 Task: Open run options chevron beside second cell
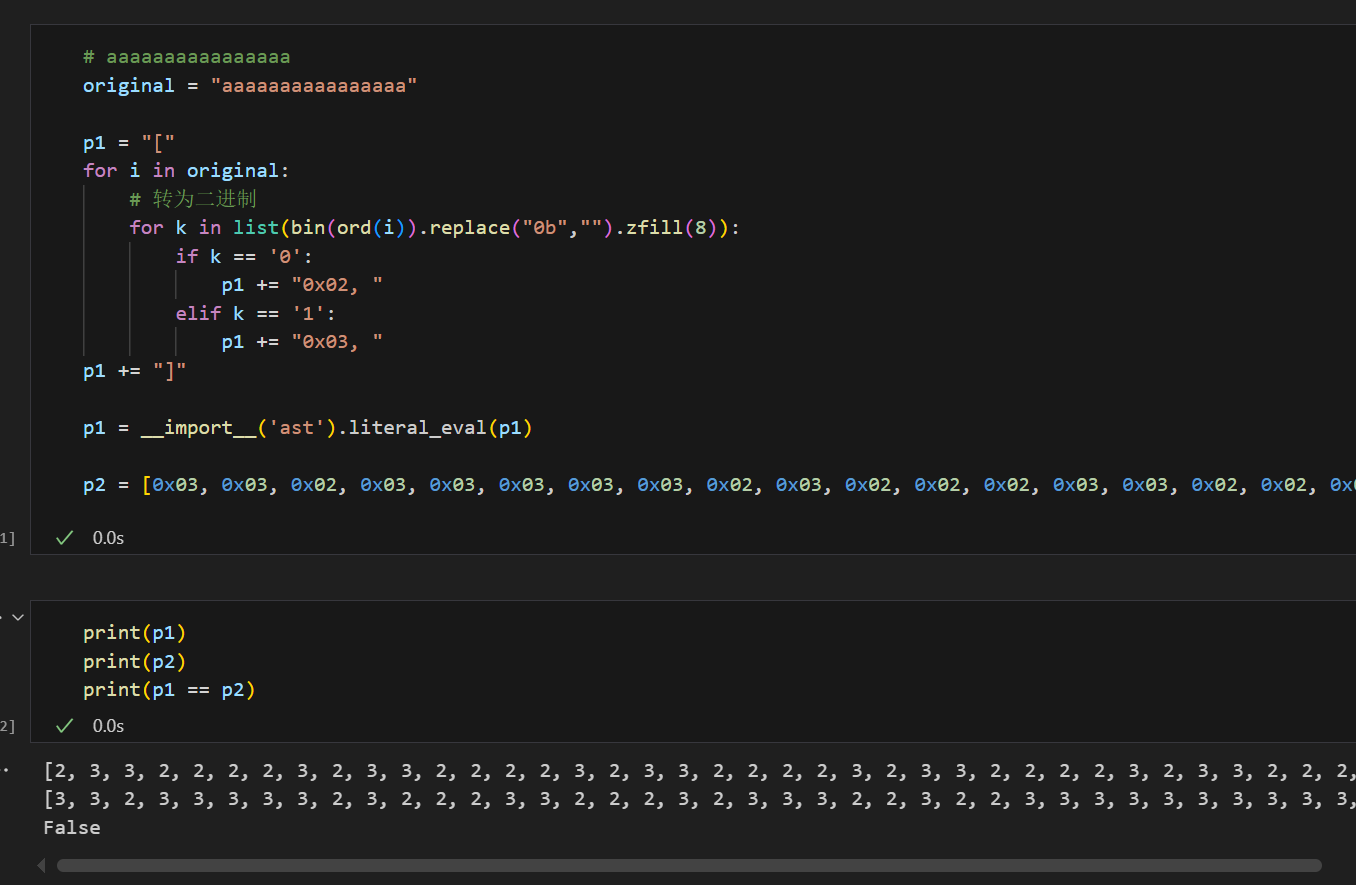[x=17, y=618]
